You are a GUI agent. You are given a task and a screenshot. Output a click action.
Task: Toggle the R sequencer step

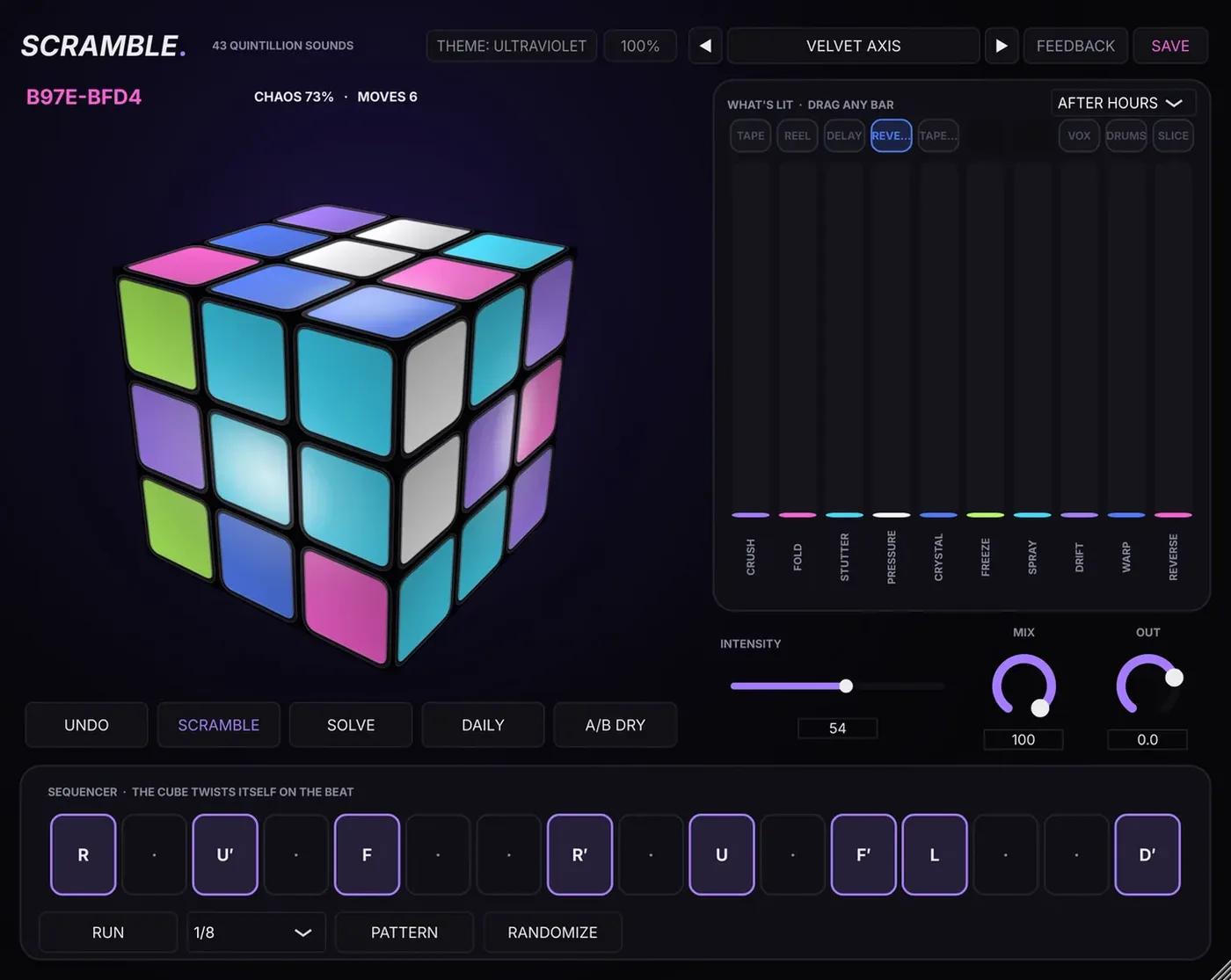point(84,854)
